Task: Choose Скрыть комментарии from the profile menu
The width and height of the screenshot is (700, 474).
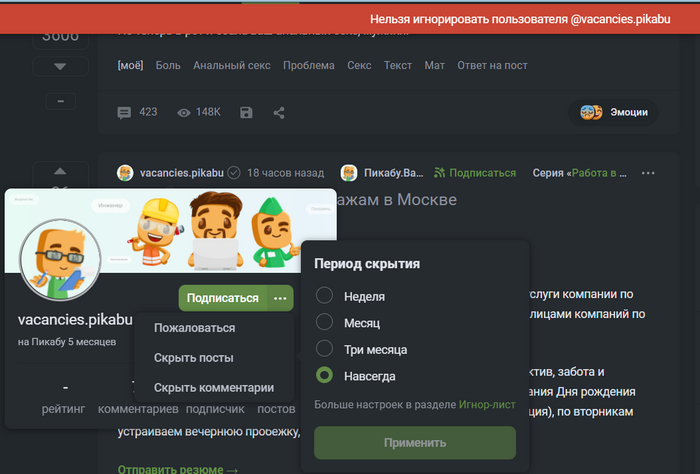Action: (x=214, y=387)
